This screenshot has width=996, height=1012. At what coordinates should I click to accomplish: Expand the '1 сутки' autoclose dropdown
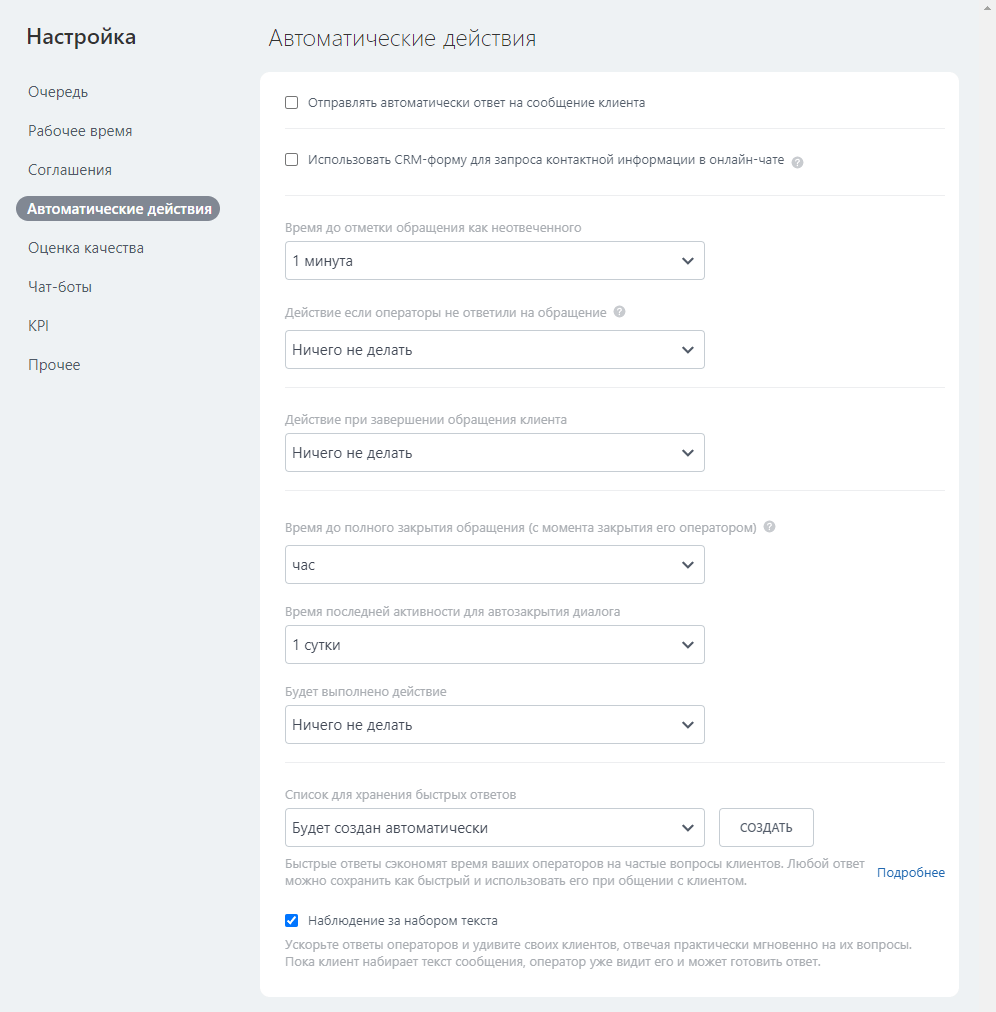coord(494,644)
